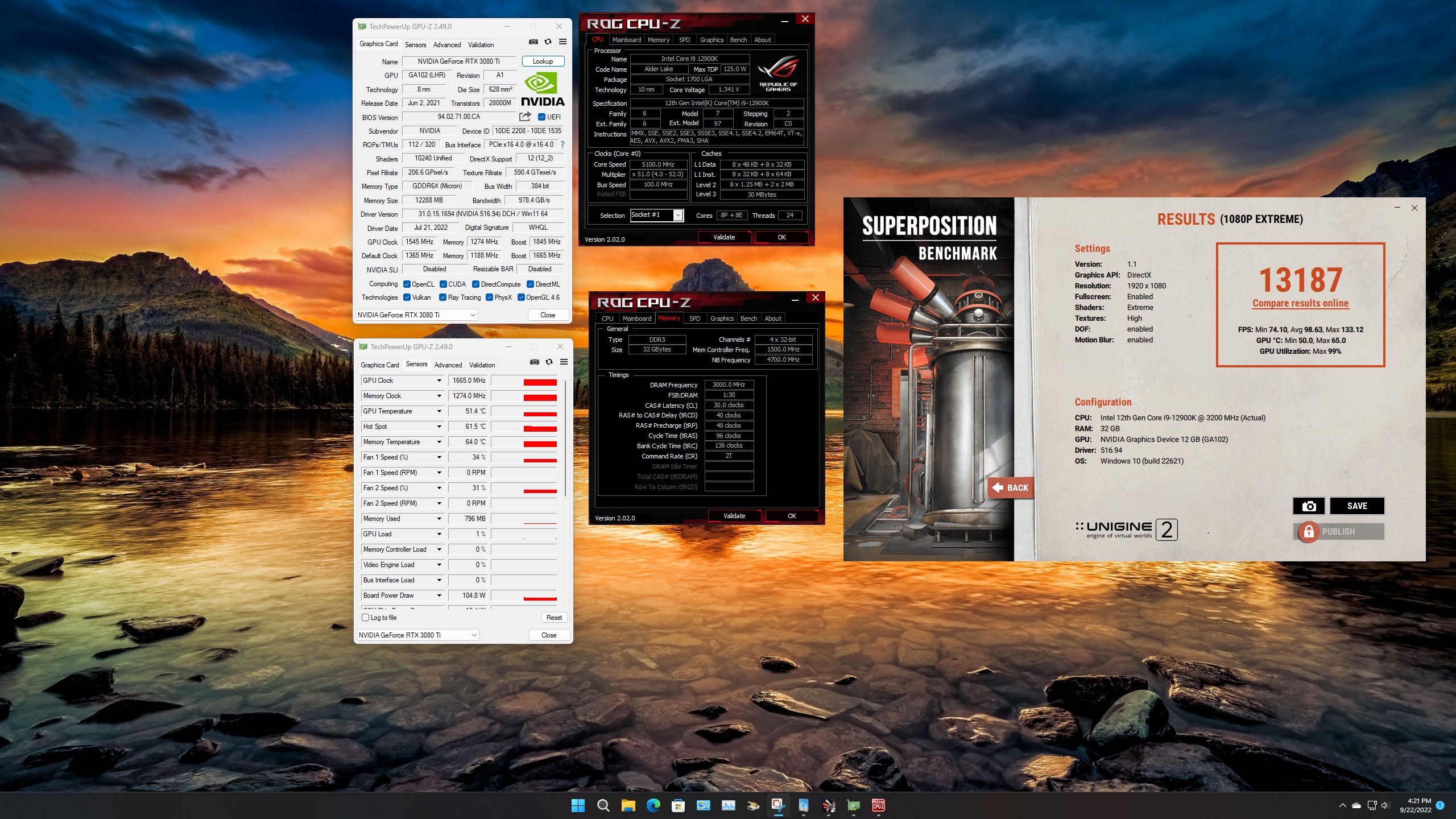Screen dimensions: 1456x819
Task: Enable the Log to file checkbox
Action: 366,618
